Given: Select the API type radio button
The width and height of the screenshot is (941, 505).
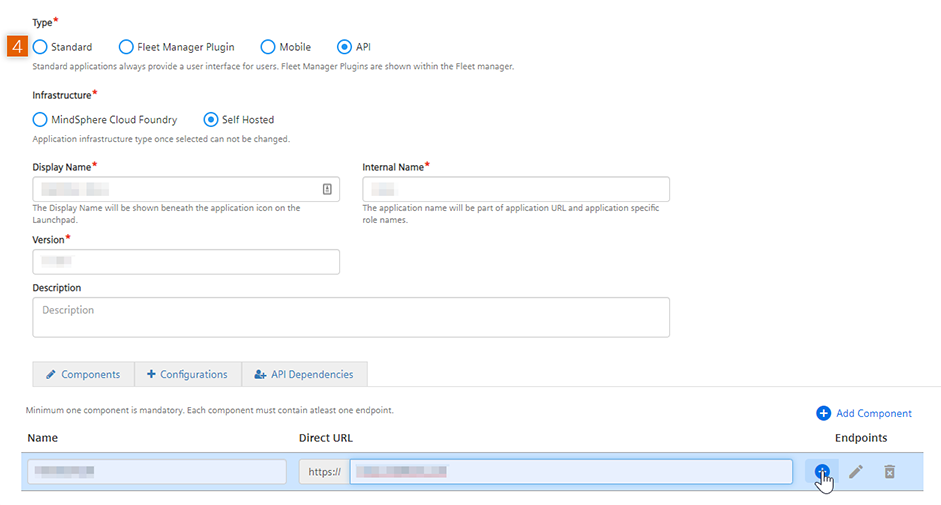Looking at the screenshot, I should click(x=344, y=47).
